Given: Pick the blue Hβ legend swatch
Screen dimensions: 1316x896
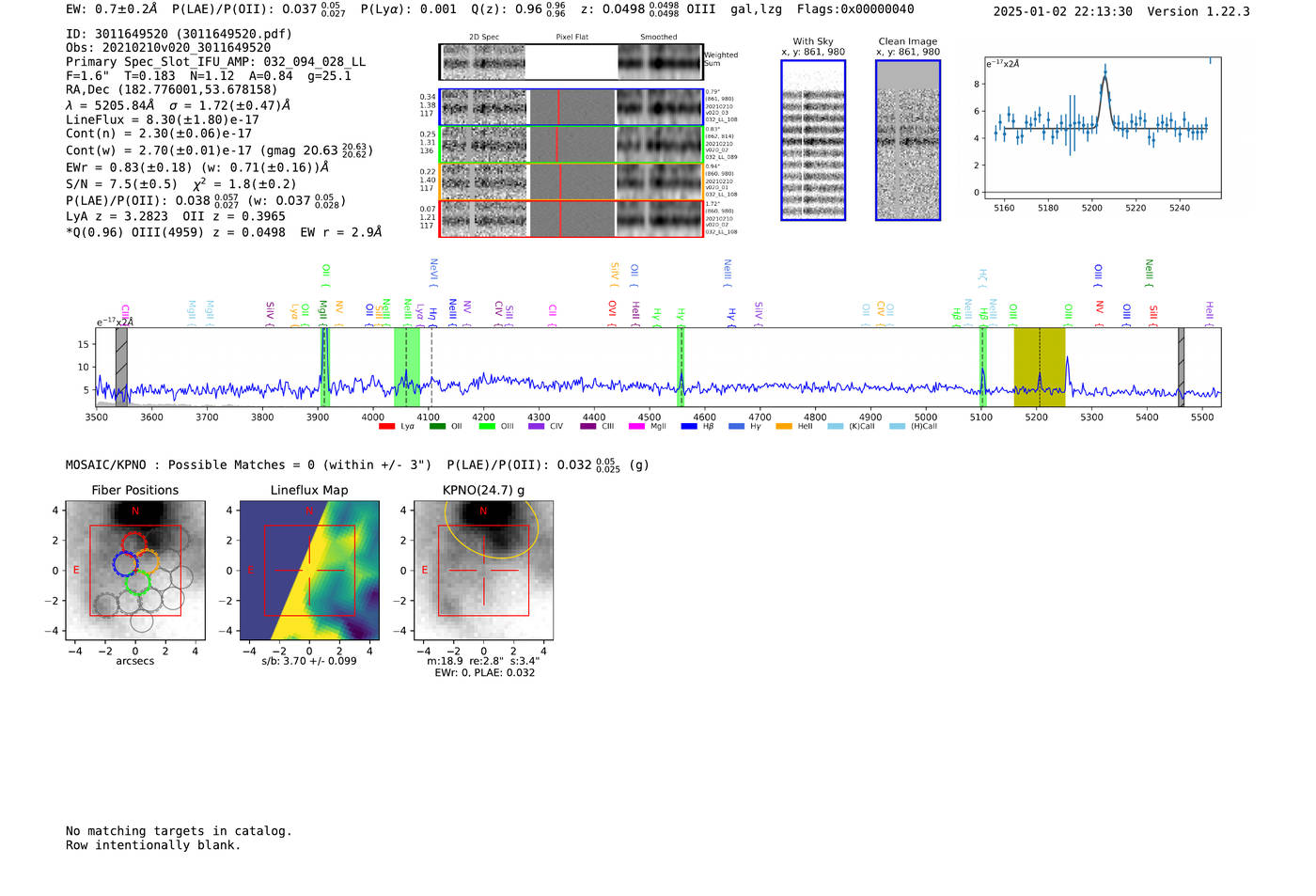Looking at the screenshot, I should point(689,427).
